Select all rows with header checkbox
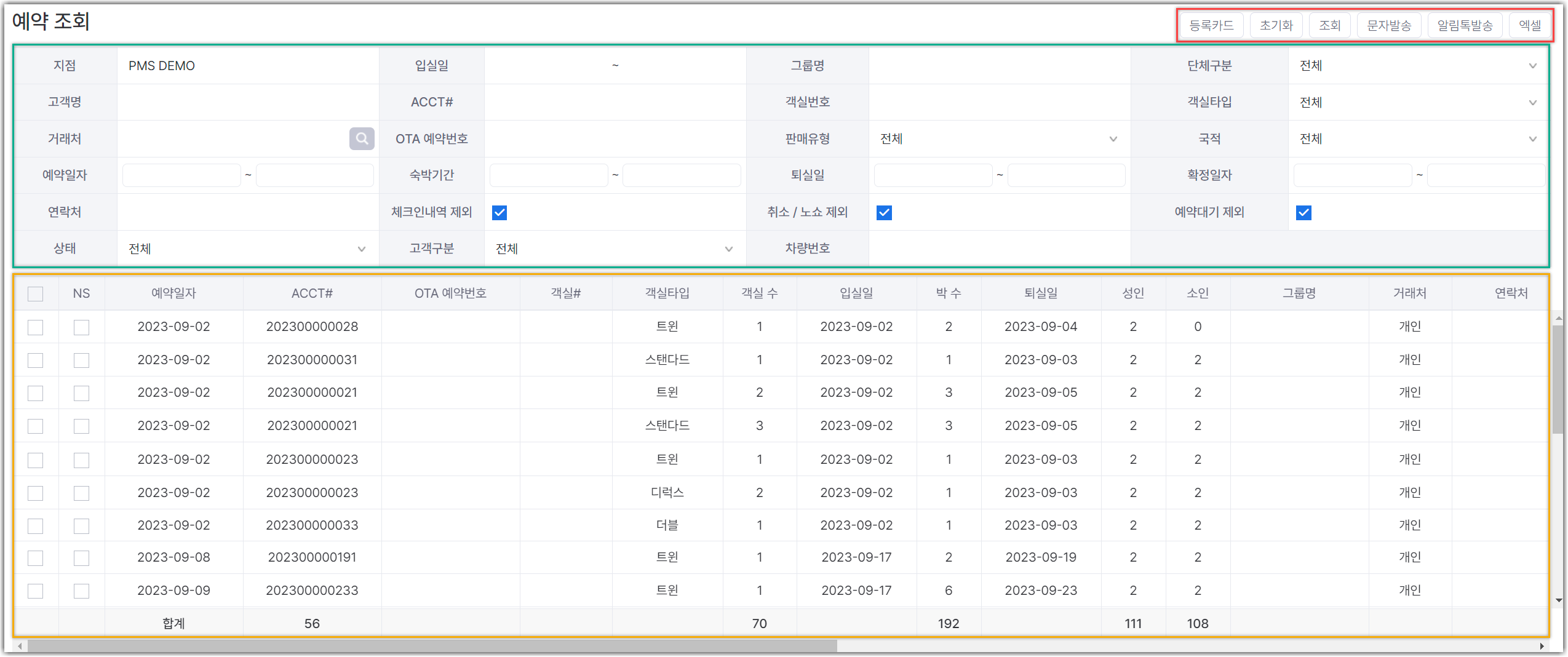The width and height of the screenshot is (1568, 657). (36, 294)
